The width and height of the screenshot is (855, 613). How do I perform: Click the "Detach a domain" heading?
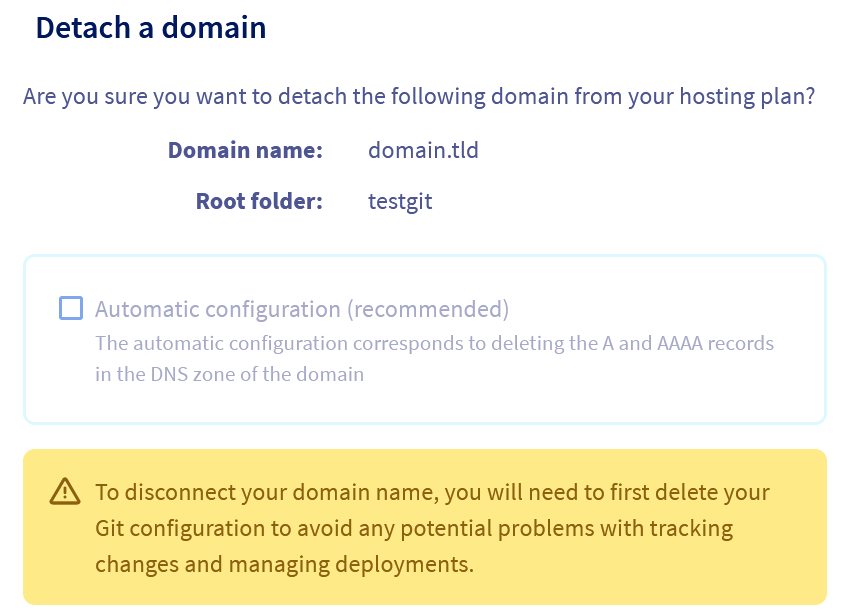(x=151, y=27)
